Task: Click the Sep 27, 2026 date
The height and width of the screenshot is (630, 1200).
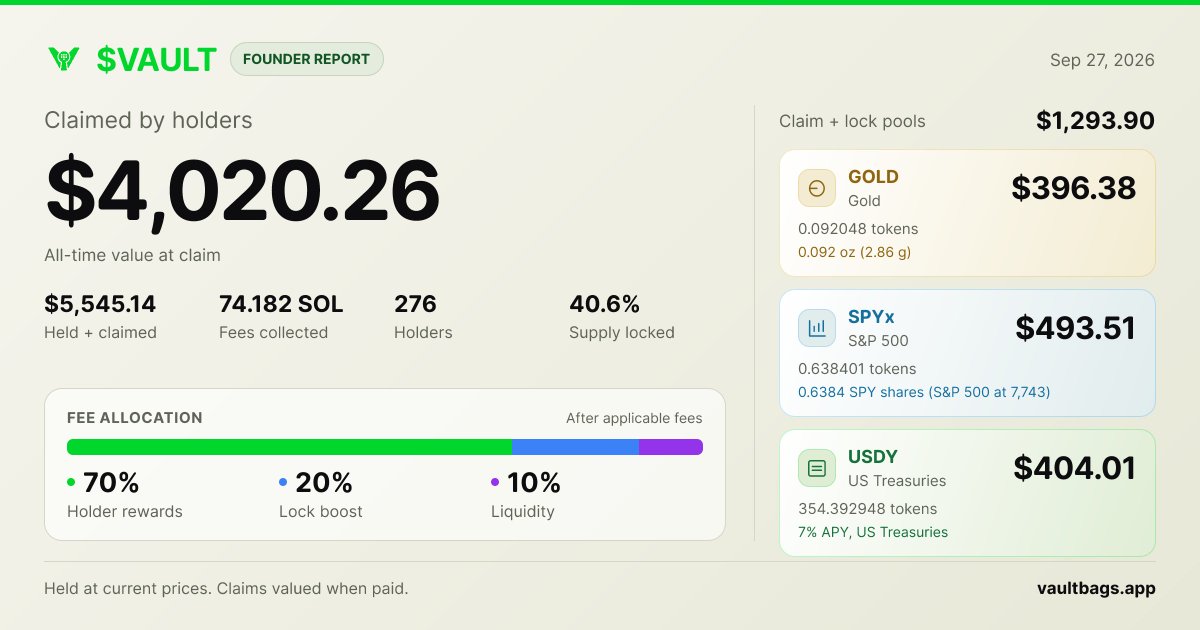Action: point(1102,60)
